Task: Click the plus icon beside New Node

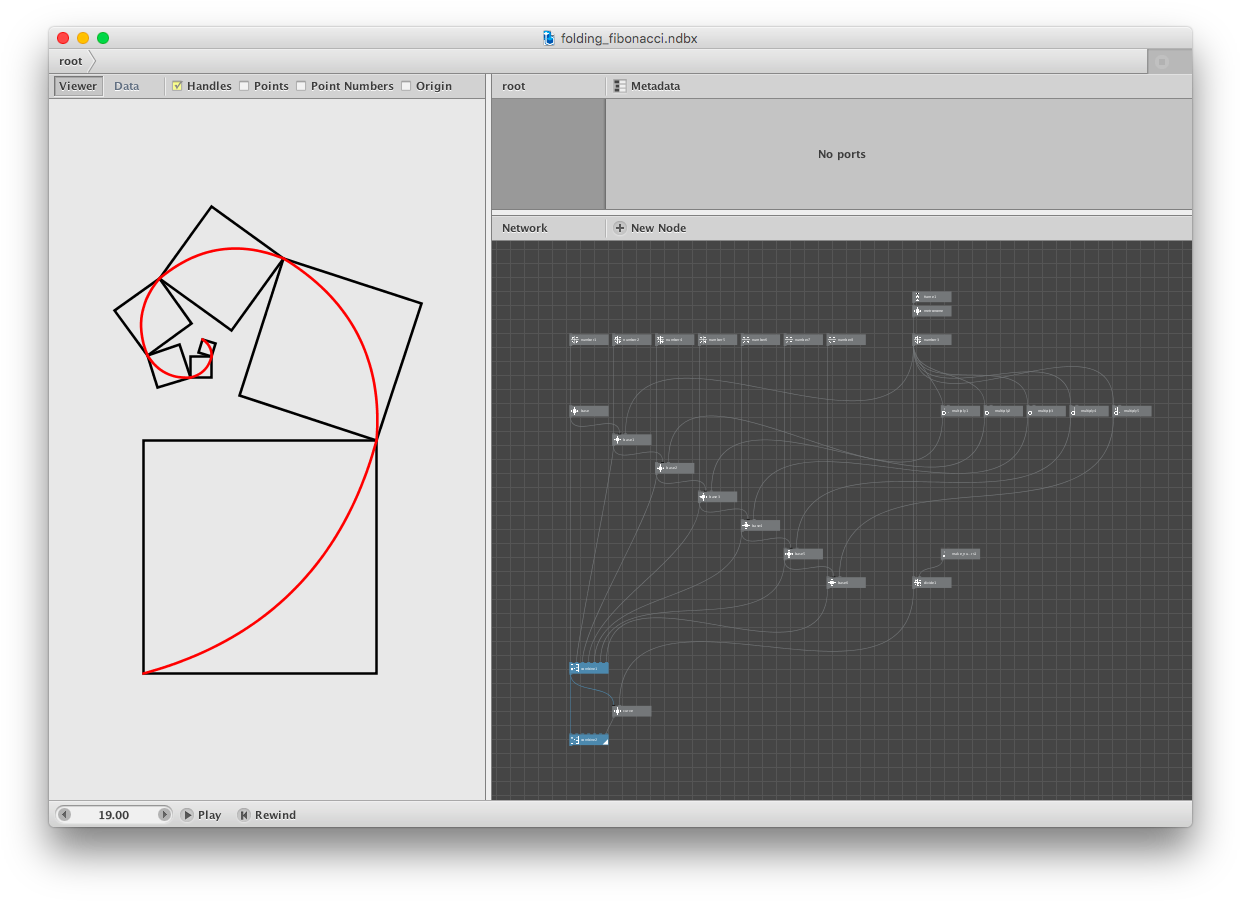Action: click(x=620, y=228)
